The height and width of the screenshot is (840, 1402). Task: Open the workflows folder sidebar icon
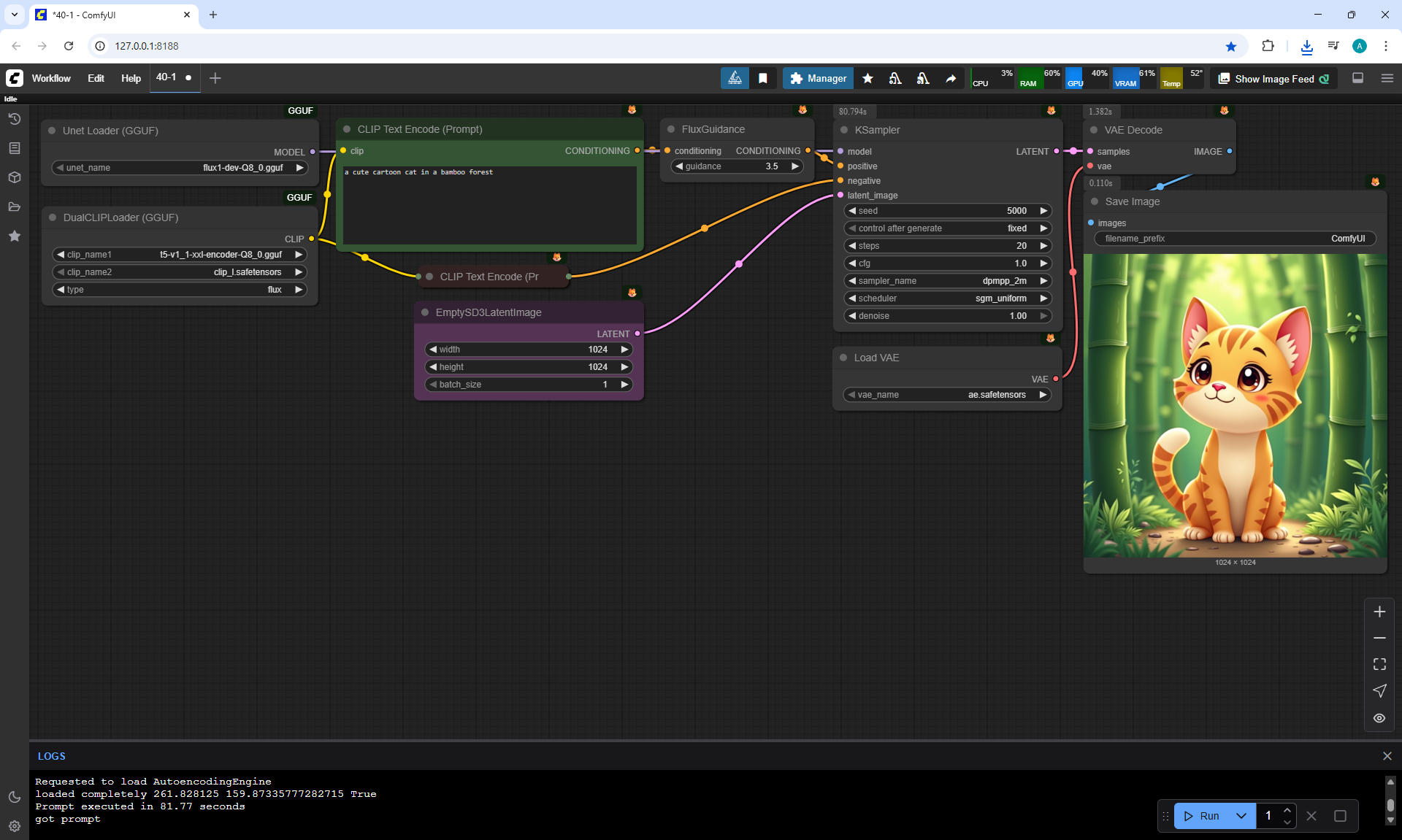coord(15,207)
